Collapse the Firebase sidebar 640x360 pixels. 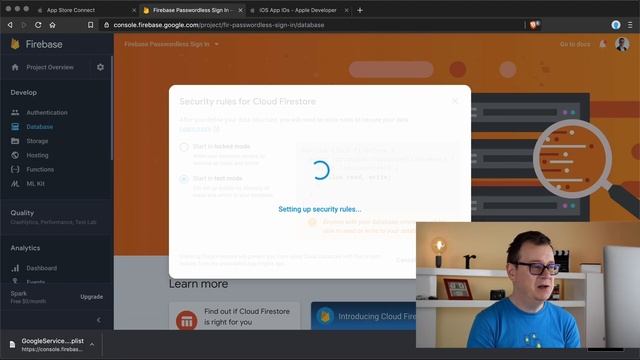pyautogui.click(x=99, y=320)
